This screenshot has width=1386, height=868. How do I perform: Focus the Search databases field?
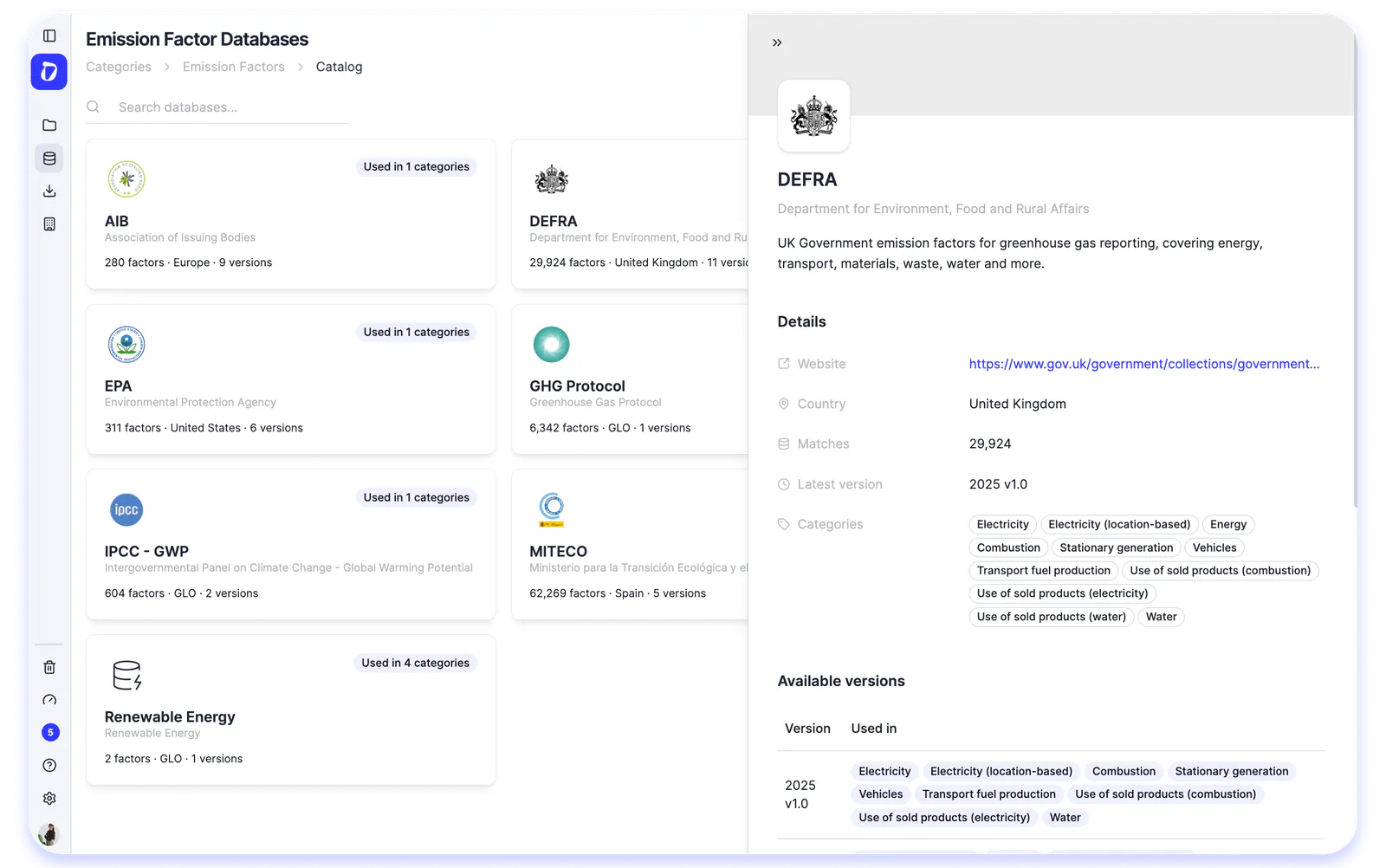click(217, 107)
